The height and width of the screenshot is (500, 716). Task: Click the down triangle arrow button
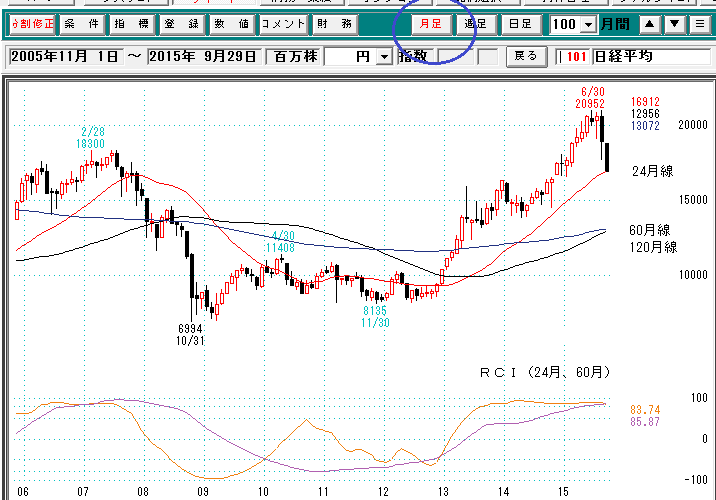tap(675, 23)
